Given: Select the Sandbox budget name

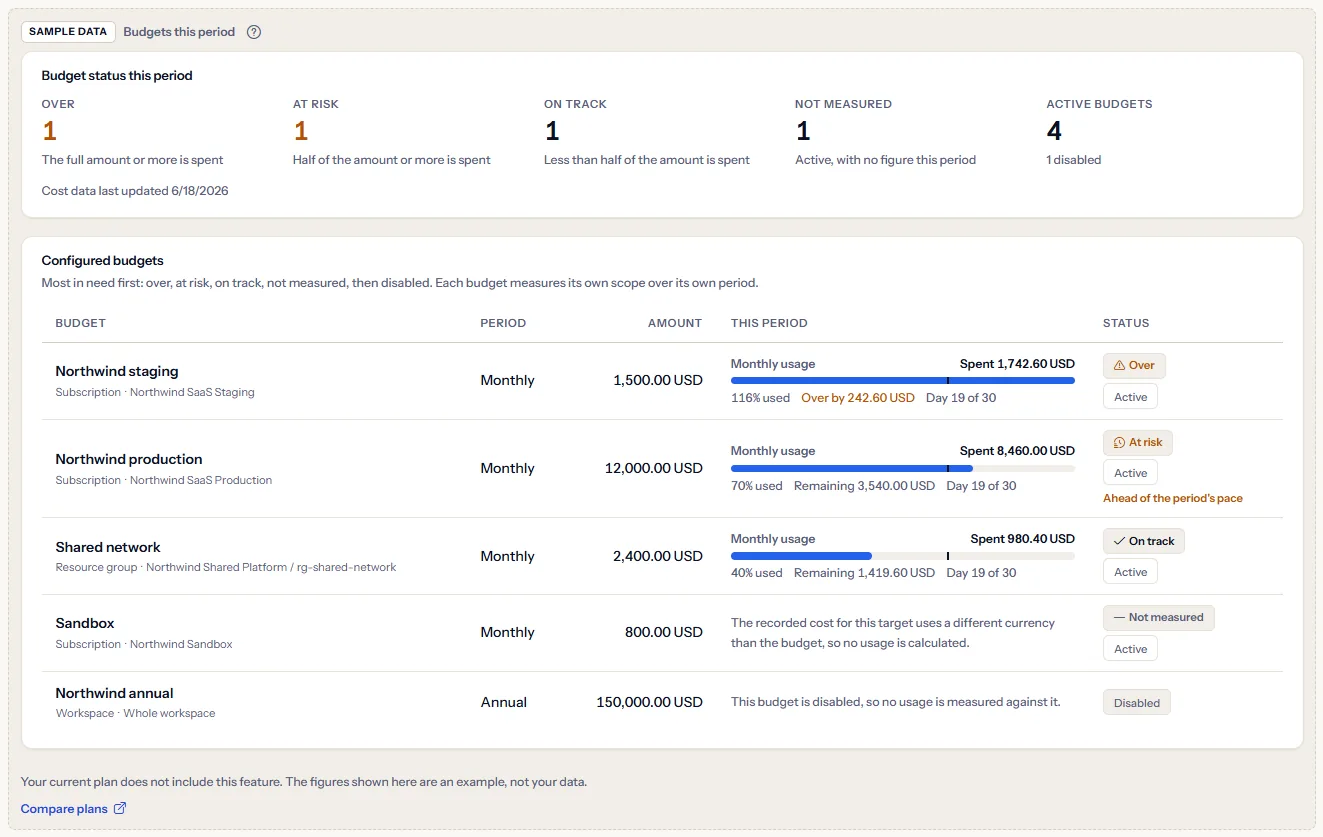Looking at the screenshot, I should click(x=85, y=623).
